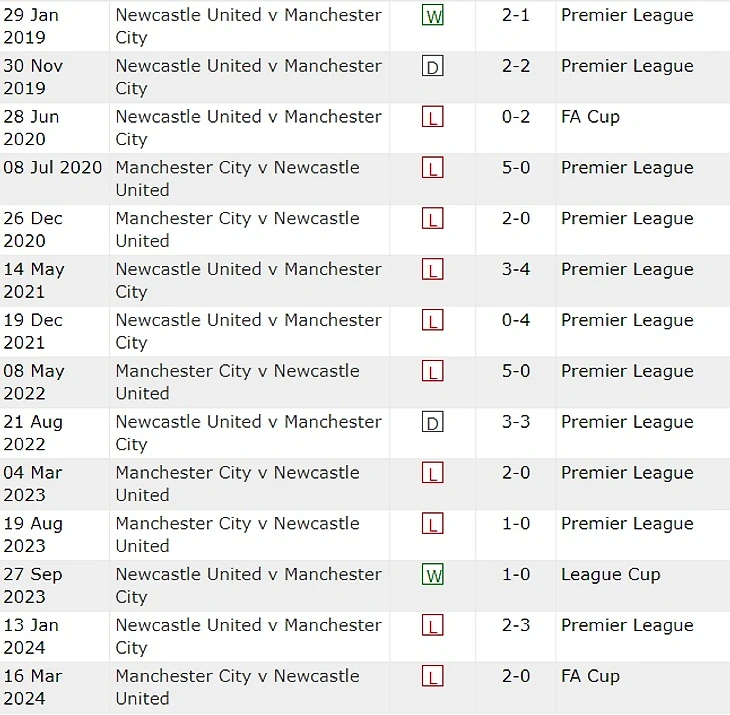
Task: Click the 04 Mar 2023 match date
Action: tap(33, 484)
